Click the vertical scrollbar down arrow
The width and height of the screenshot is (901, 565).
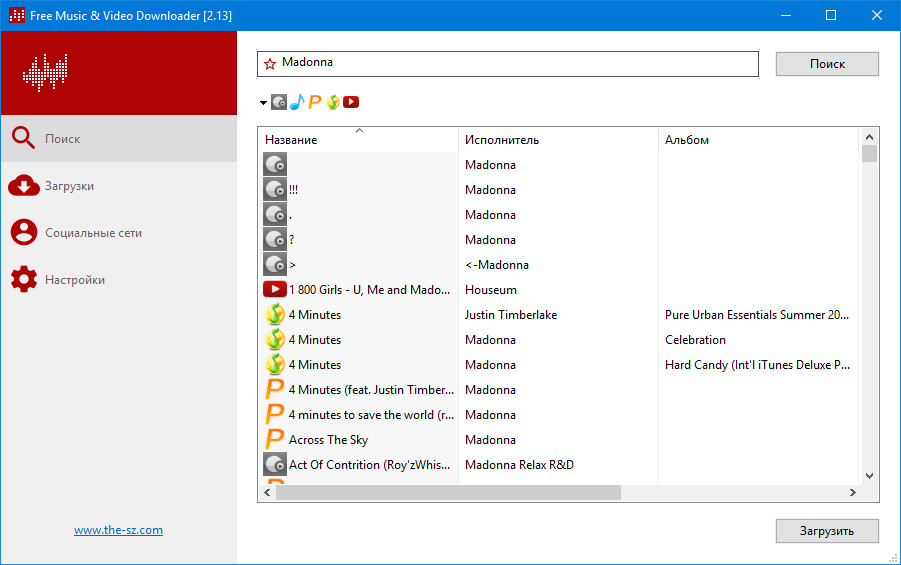(869, 476)
